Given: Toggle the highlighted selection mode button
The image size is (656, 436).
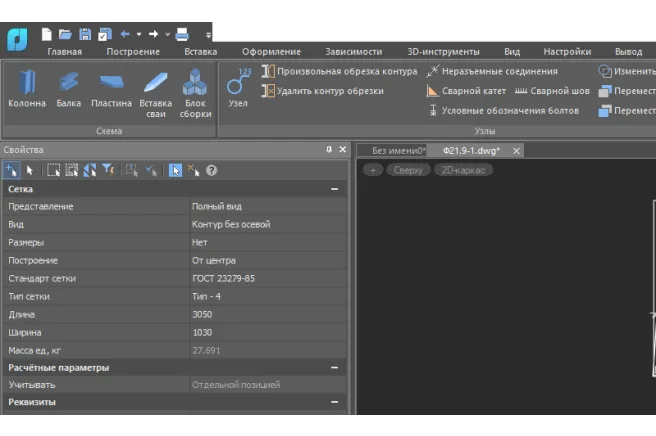Looking at the screenshot, I should tap(175, 170).
